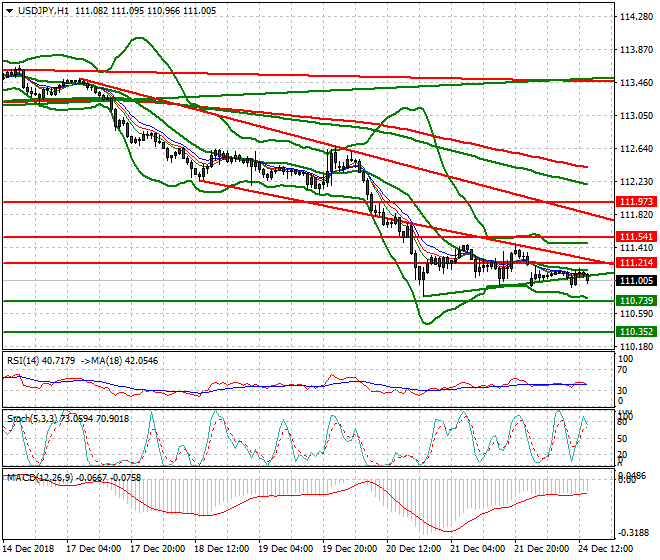Click the USDJPY,H1 chart title text

[43, 11]
